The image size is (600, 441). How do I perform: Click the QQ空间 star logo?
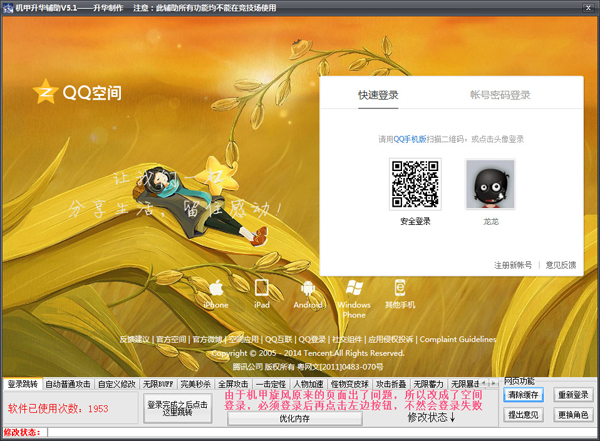[46, 92]
